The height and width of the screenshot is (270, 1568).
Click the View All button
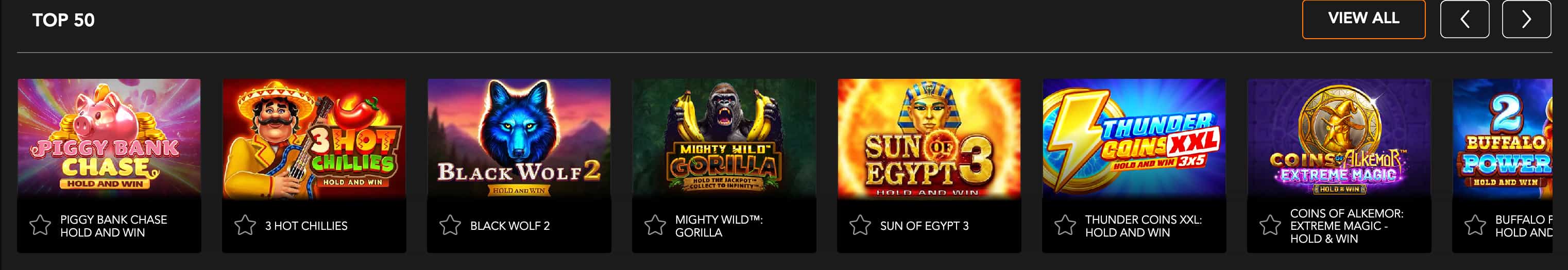[x=1364, y=20]
